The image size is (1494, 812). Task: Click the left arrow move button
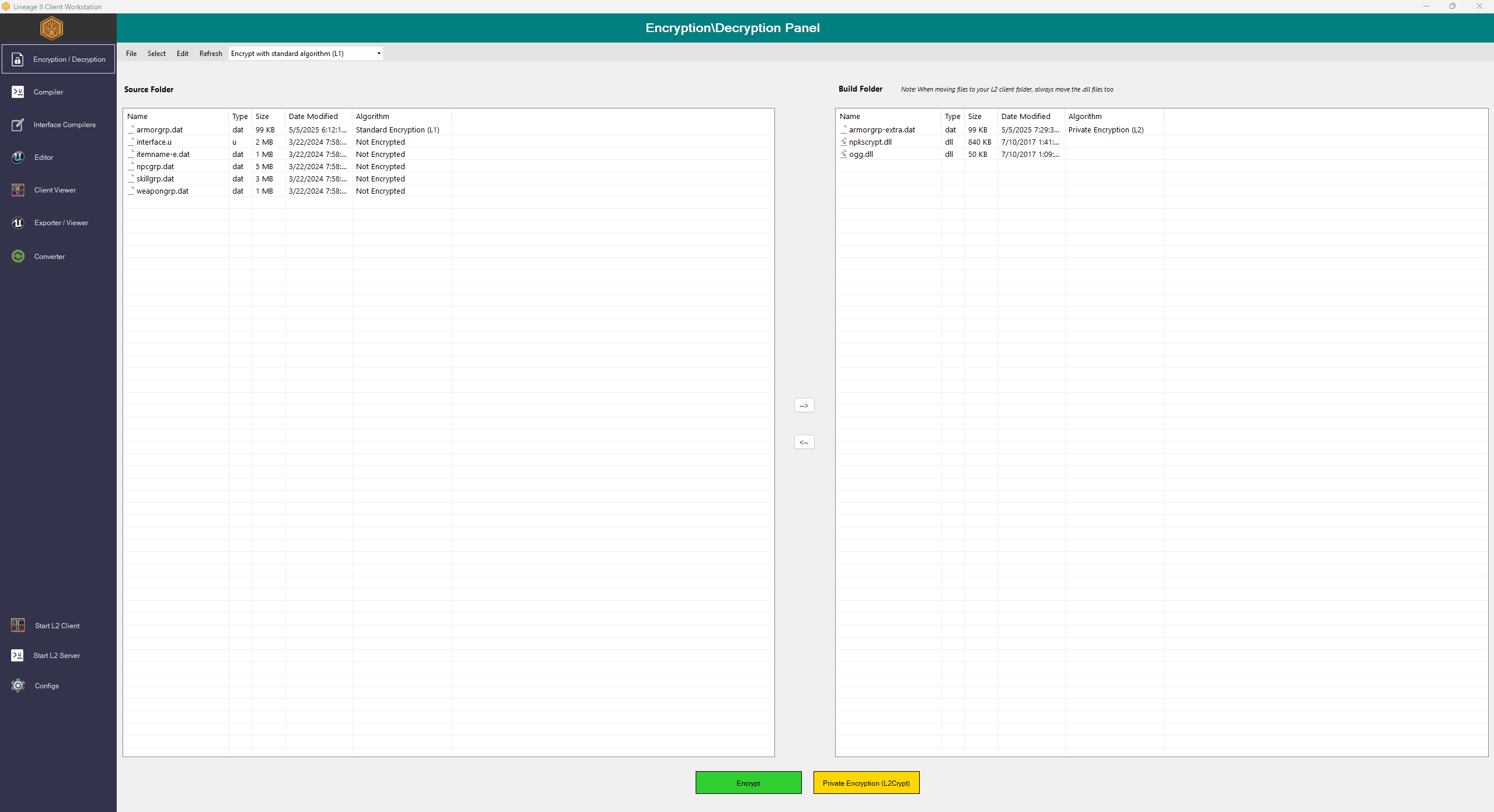coord(804,442)
